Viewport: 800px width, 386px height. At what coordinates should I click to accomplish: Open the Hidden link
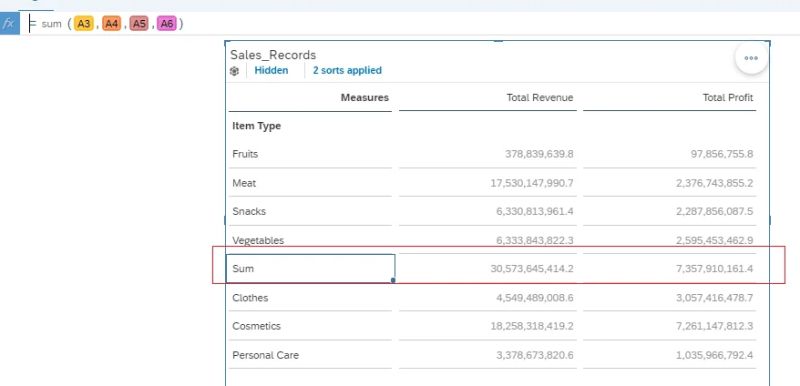pos(271,70)
